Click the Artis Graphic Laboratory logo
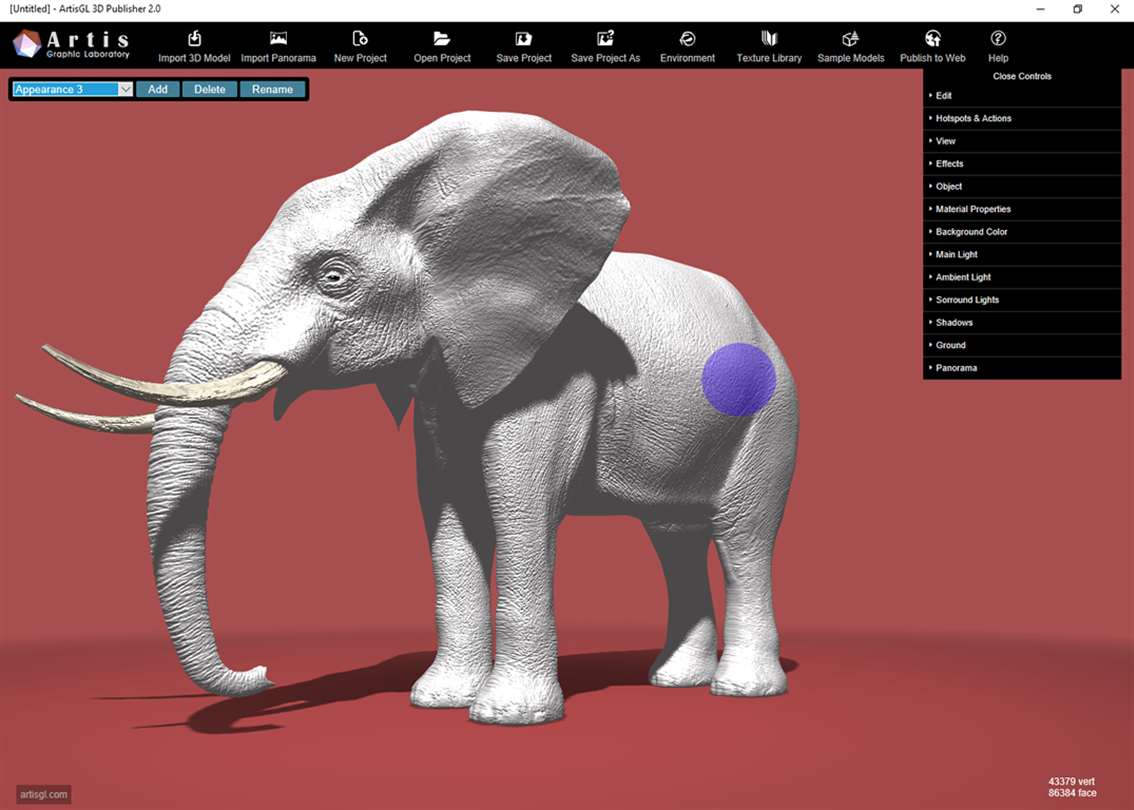 click(x=71, y=44)
